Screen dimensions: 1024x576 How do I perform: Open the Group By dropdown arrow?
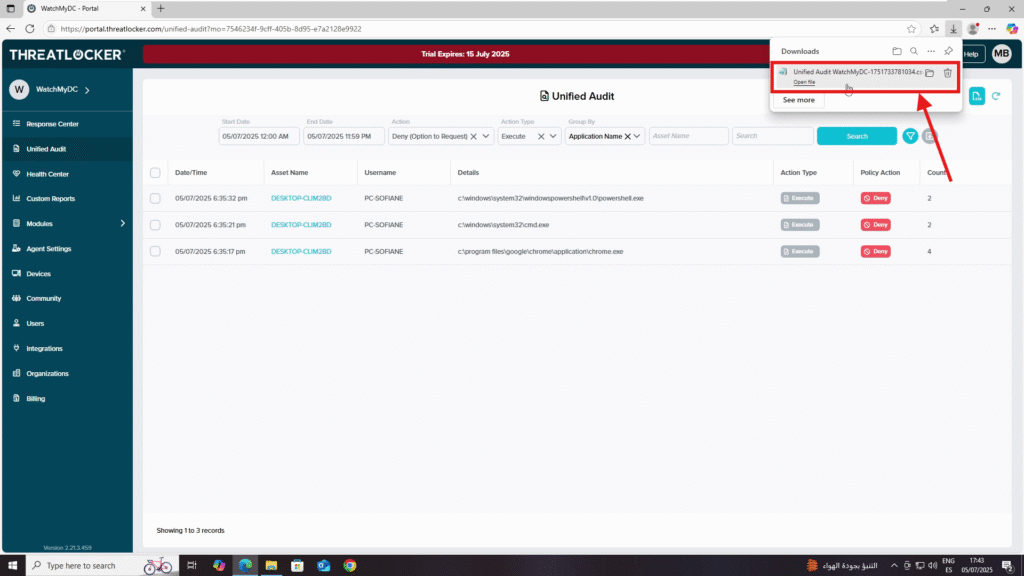pyautogui.click(x=637, y=136)
